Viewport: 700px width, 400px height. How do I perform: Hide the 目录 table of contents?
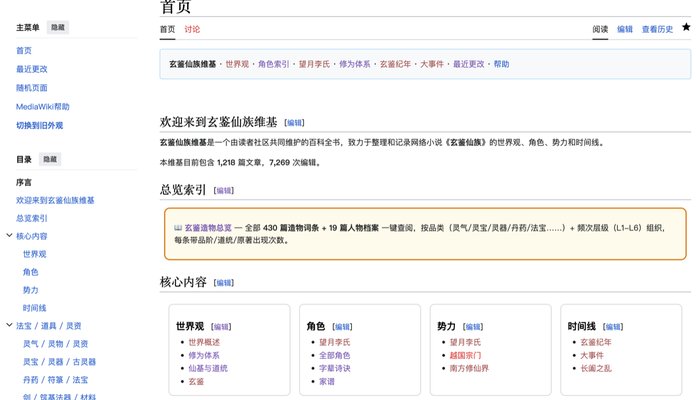[50, 159]
